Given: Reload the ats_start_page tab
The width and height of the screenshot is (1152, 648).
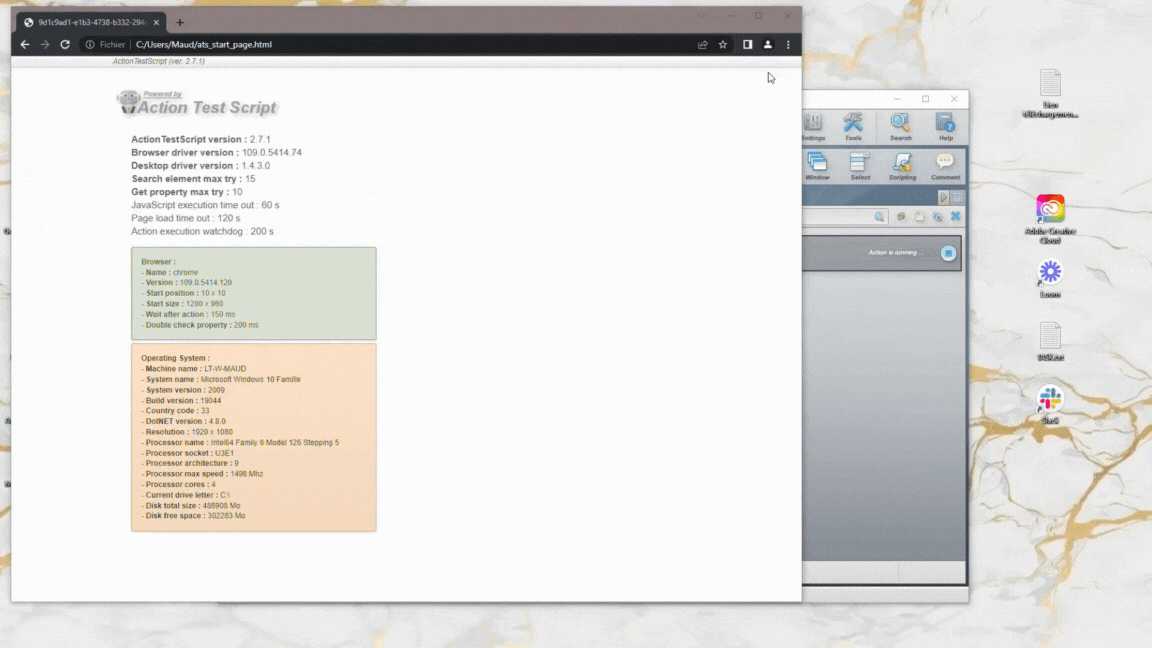Looking at the screenshot, I should coord(65,45).
